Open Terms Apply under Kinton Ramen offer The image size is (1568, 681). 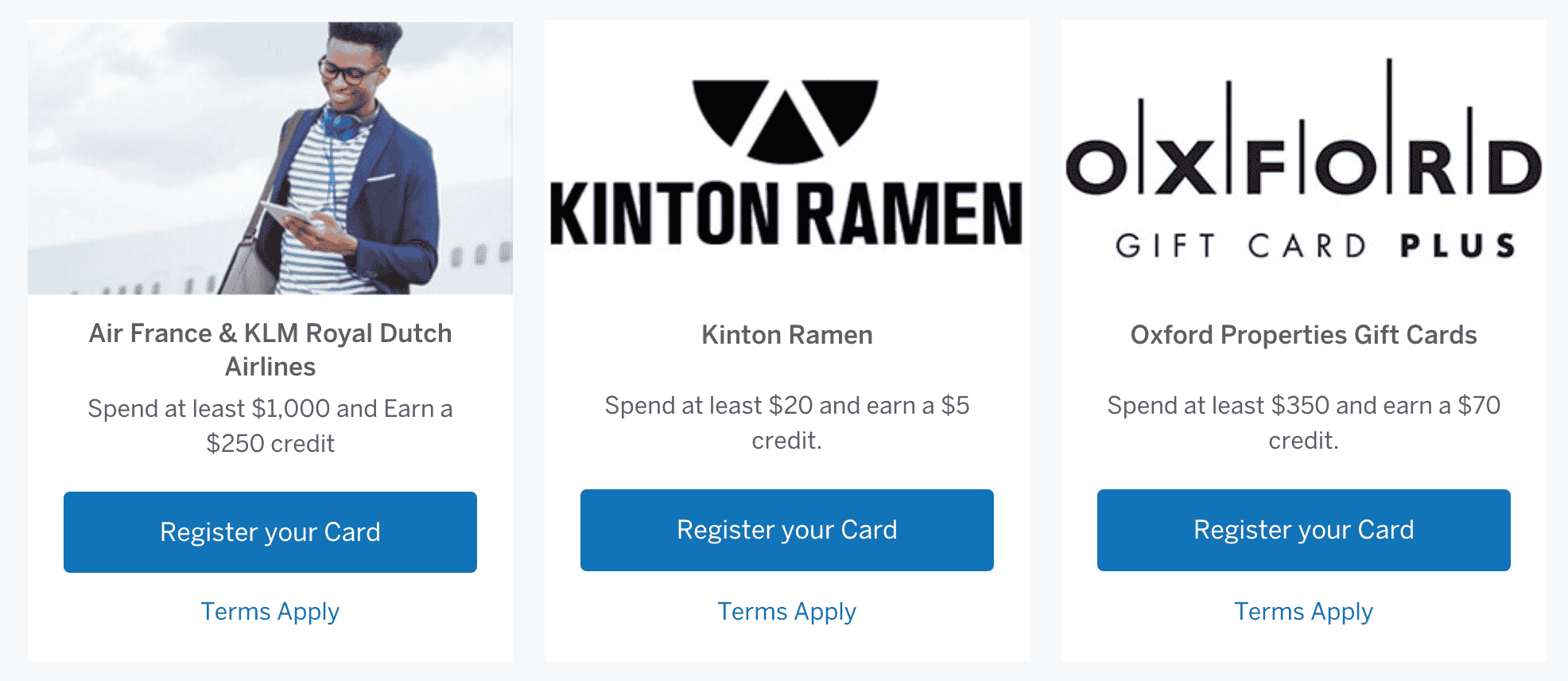pos(786,611)
